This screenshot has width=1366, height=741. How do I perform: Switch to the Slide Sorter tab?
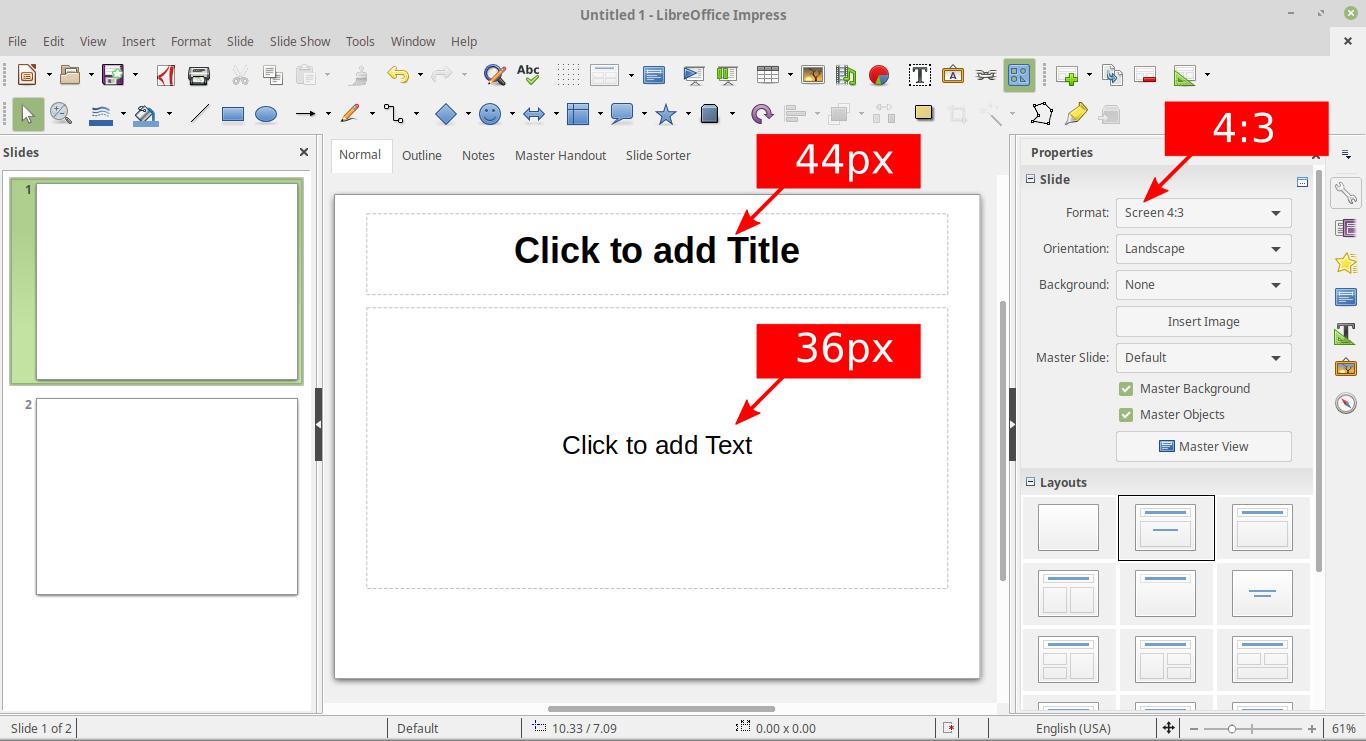[x=658, y=155]
